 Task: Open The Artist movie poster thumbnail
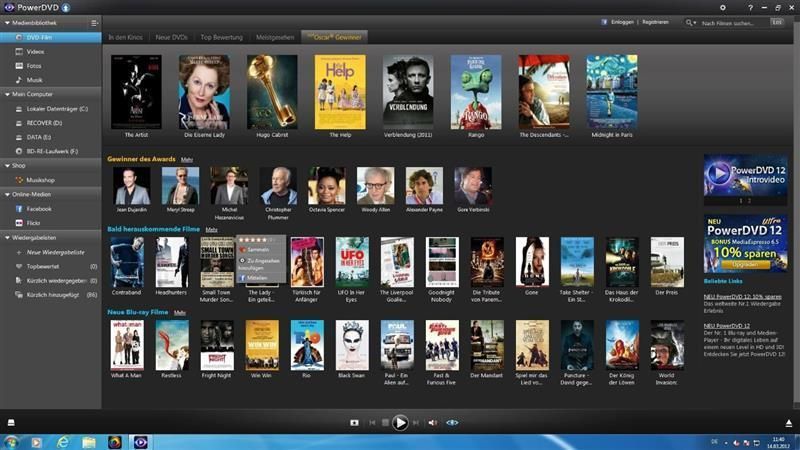pyautogui.click(x=136, y=91)
